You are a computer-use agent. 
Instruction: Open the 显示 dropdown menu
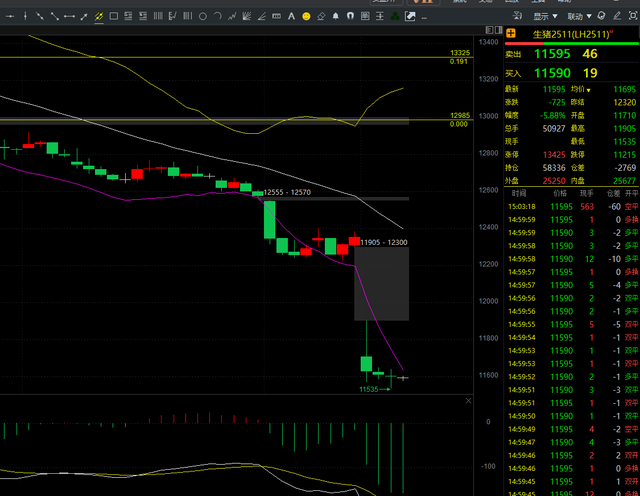[x=545, y=16]
